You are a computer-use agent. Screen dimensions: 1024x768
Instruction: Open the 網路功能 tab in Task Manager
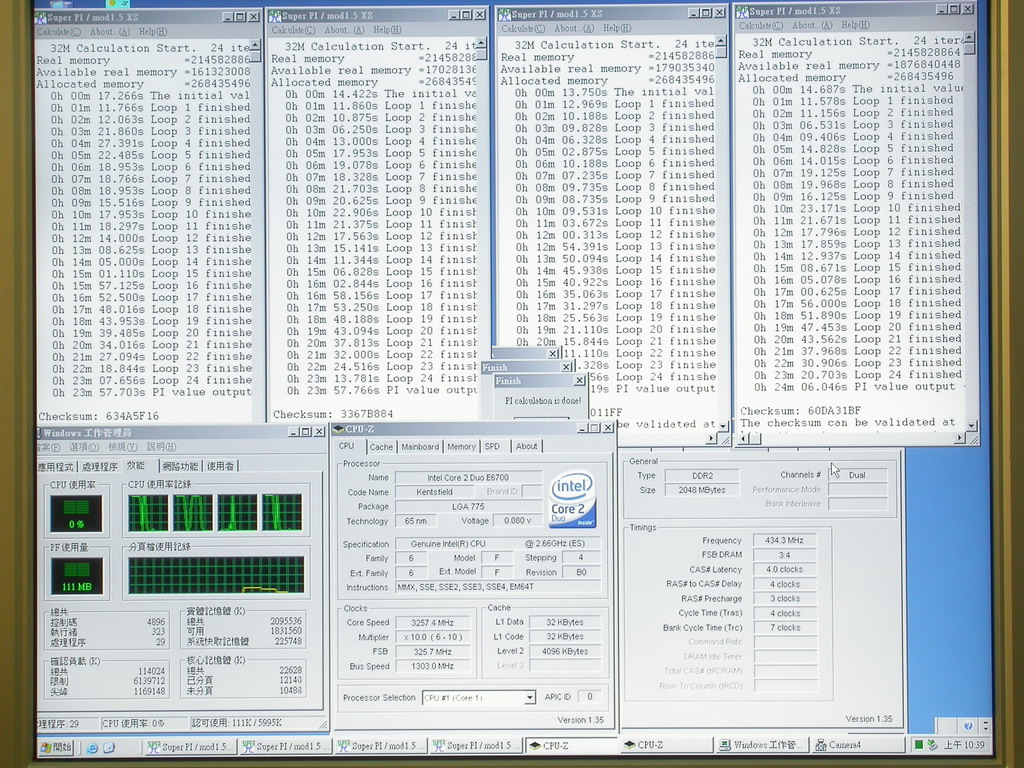click(x=180, y=466)
